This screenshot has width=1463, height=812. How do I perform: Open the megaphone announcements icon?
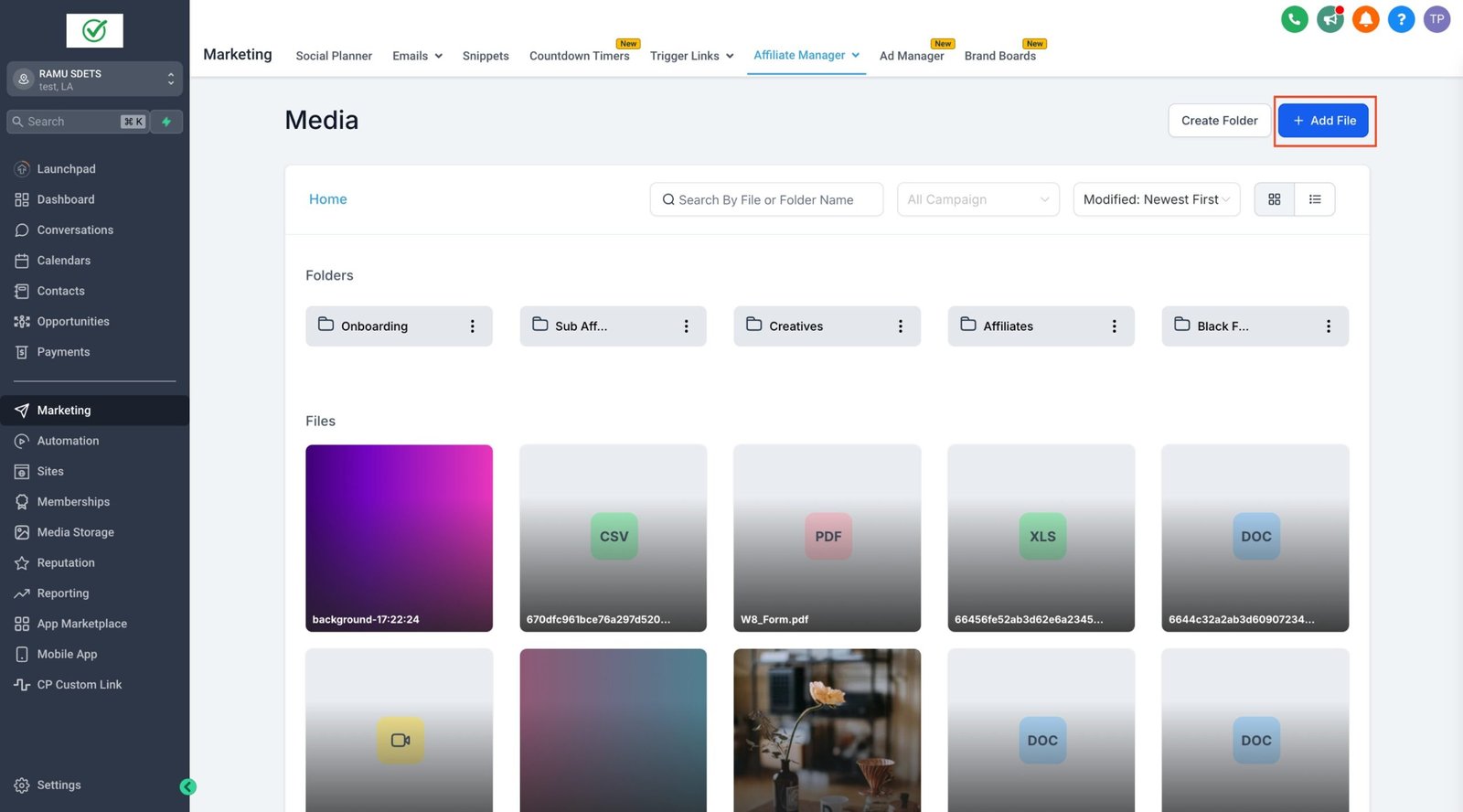pyautogui.click(x=1330, y=19)
